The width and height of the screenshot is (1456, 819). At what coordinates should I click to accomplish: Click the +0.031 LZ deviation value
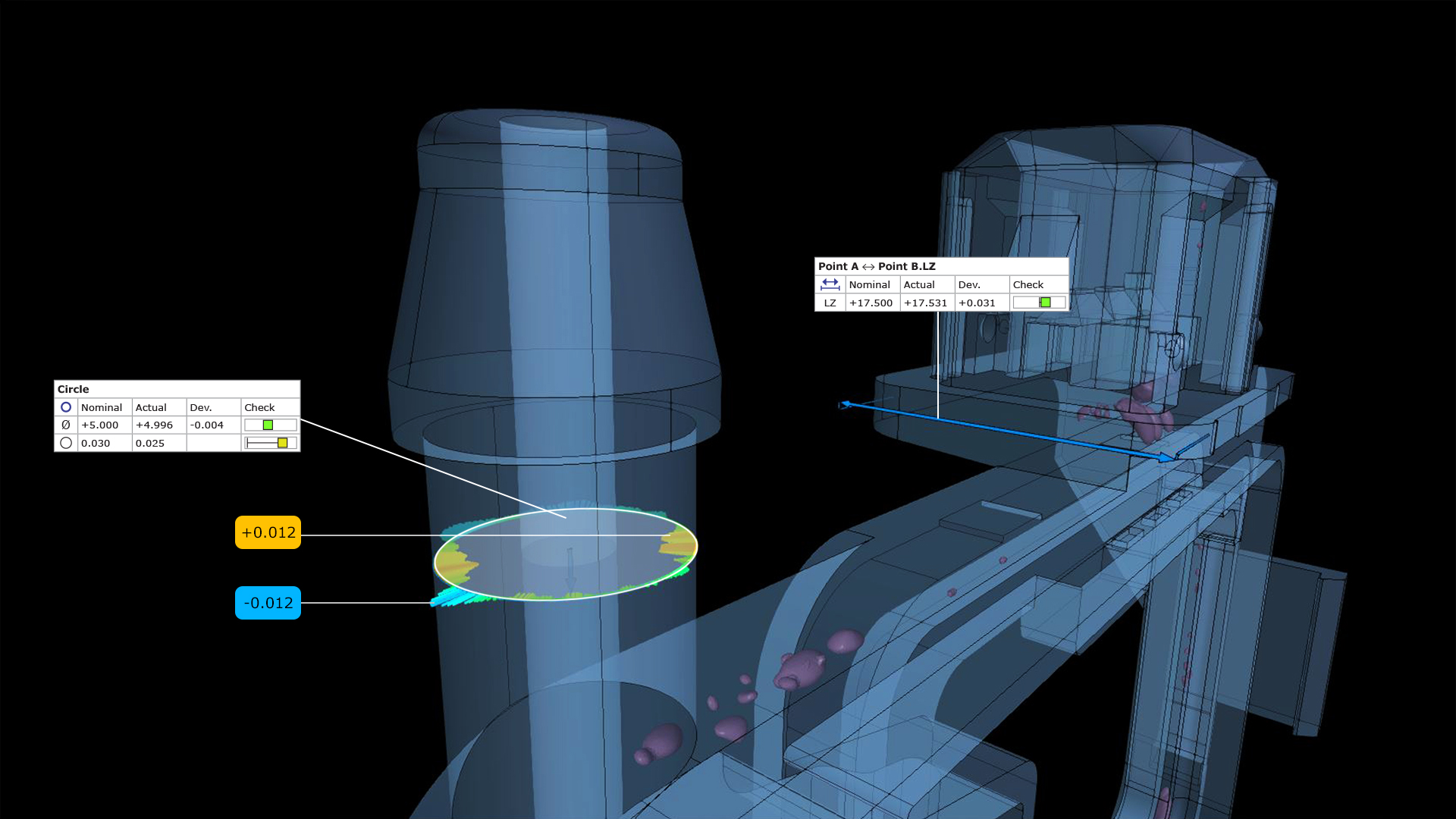tap(977, 303)
